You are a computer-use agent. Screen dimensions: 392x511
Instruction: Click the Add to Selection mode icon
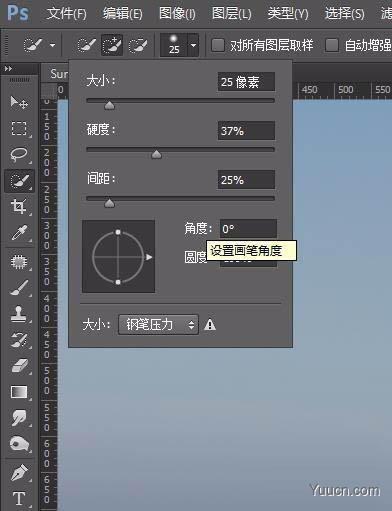click(112, 45)
